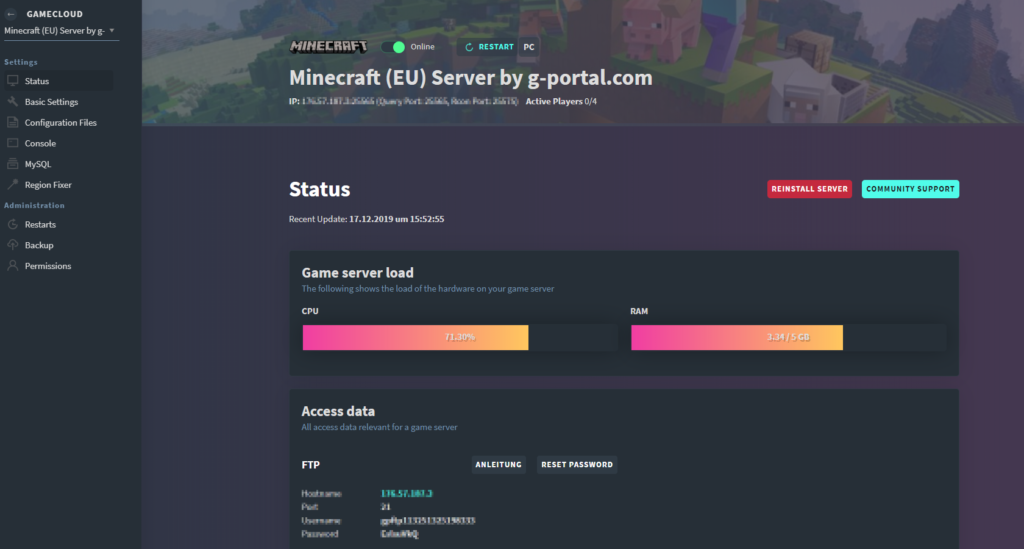
Task: Click the Active Players 0/4 text
Action: click(561, 101)
